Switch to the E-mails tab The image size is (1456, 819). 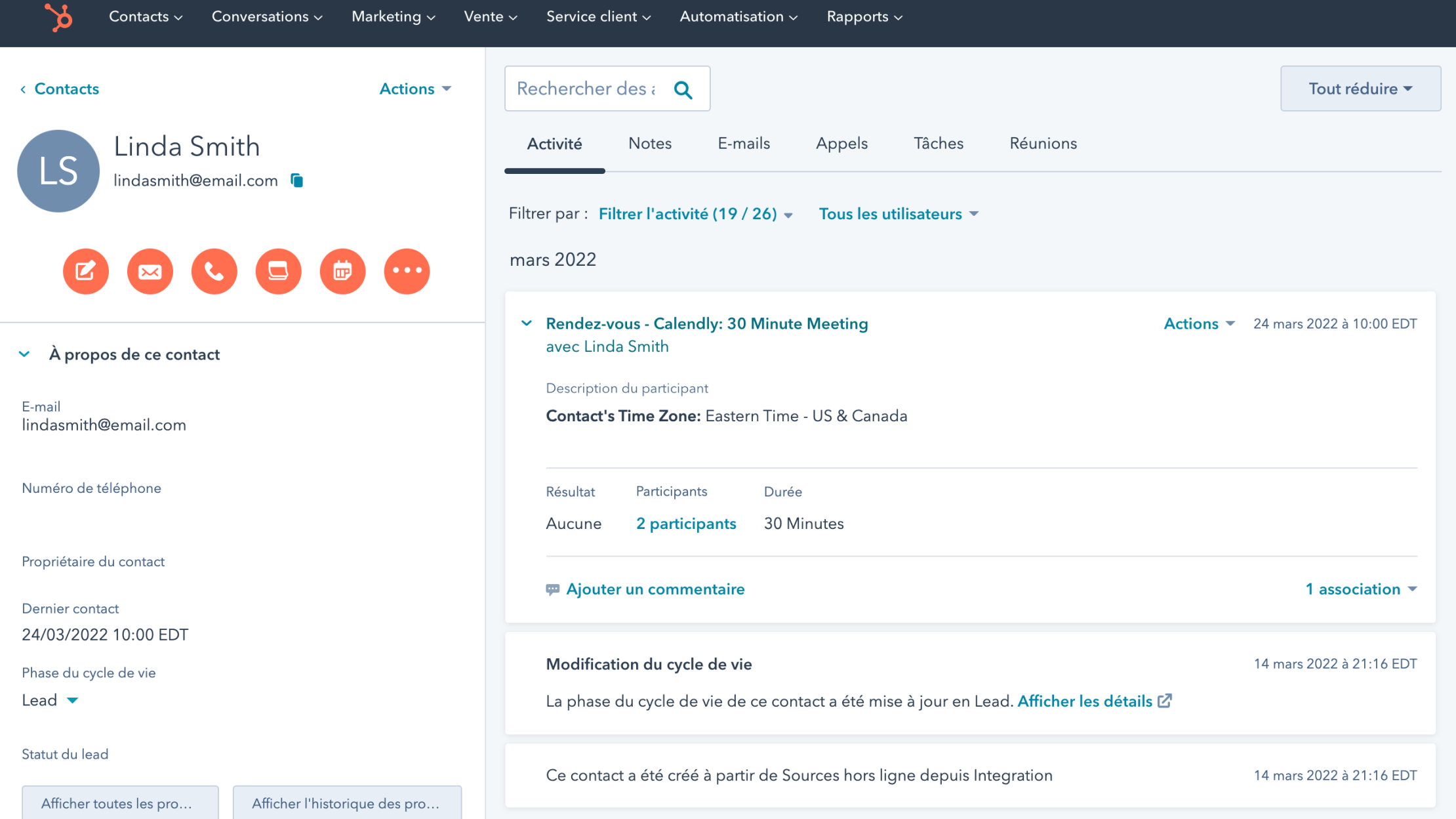click(x=744, y=144)
